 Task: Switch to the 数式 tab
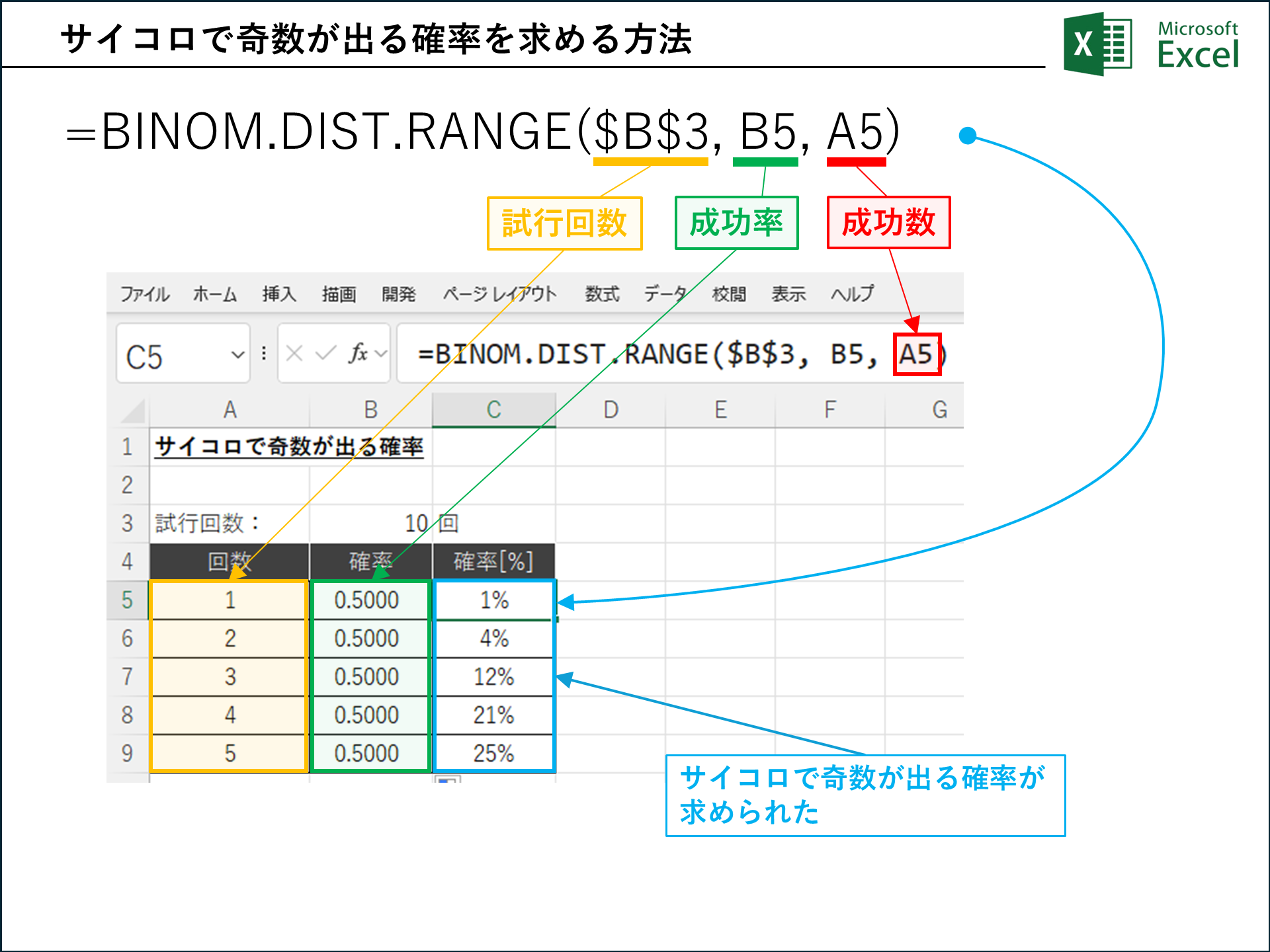point(601,296)
